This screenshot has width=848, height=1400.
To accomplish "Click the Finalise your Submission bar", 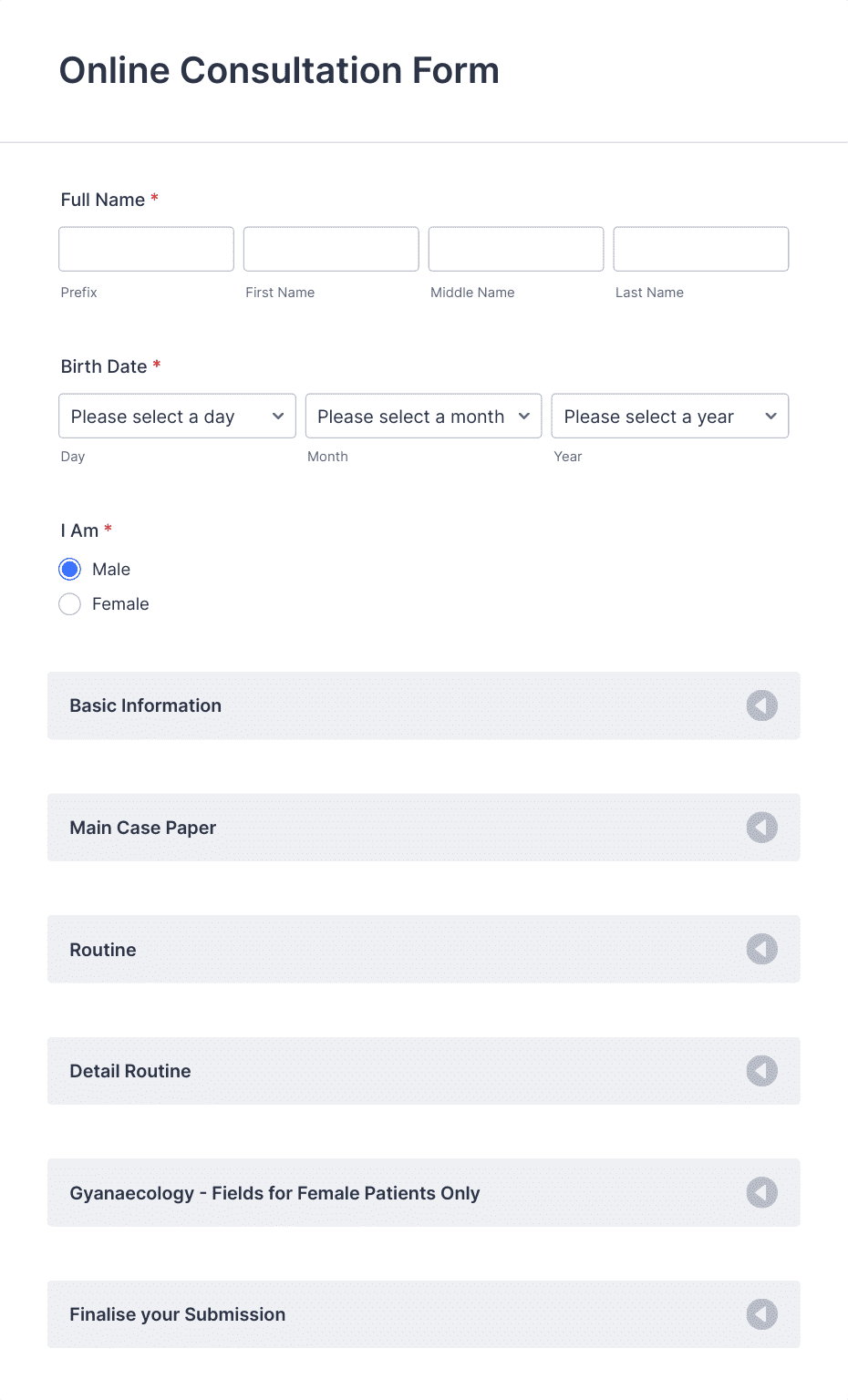I will [365, 1314].
